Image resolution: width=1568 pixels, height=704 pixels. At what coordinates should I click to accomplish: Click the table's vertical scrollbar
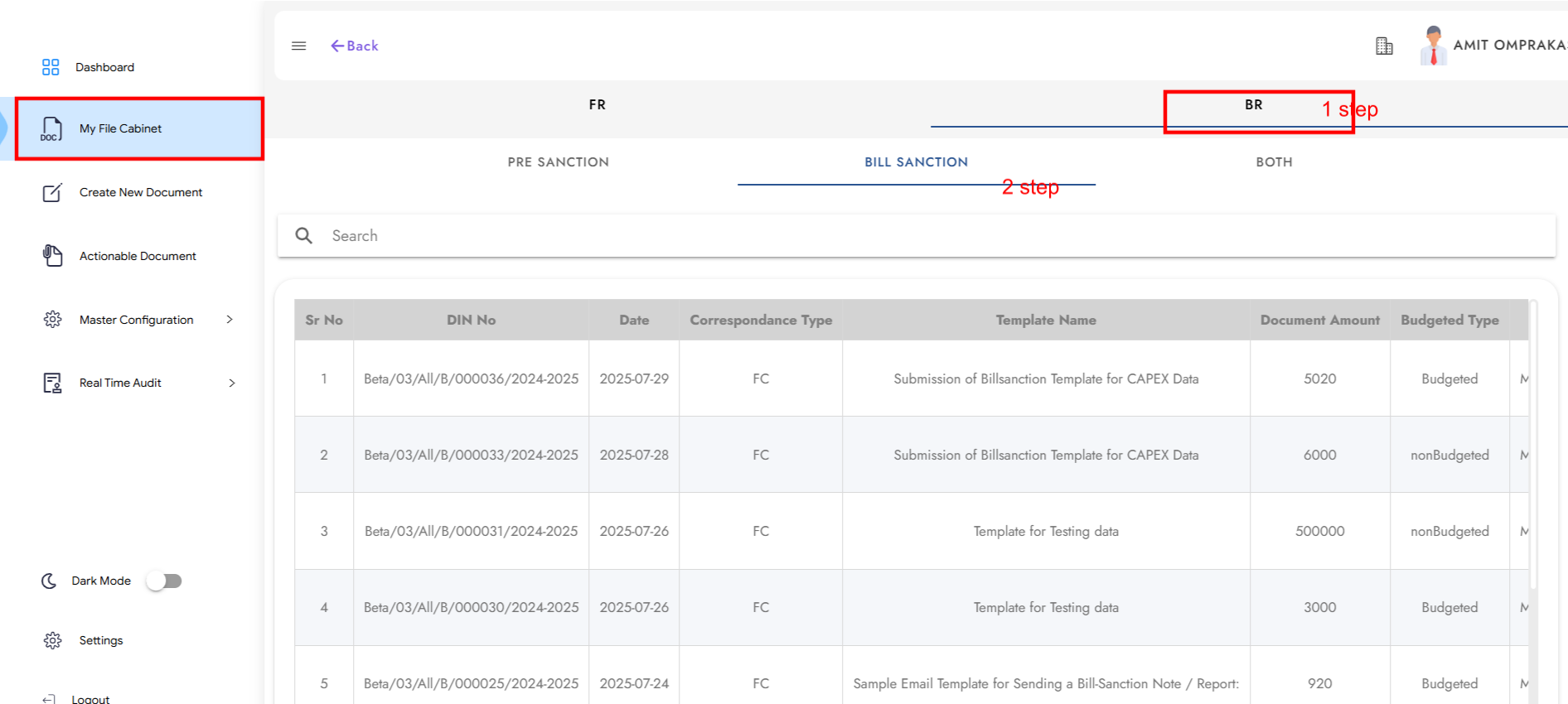[x=1533, y=447]
